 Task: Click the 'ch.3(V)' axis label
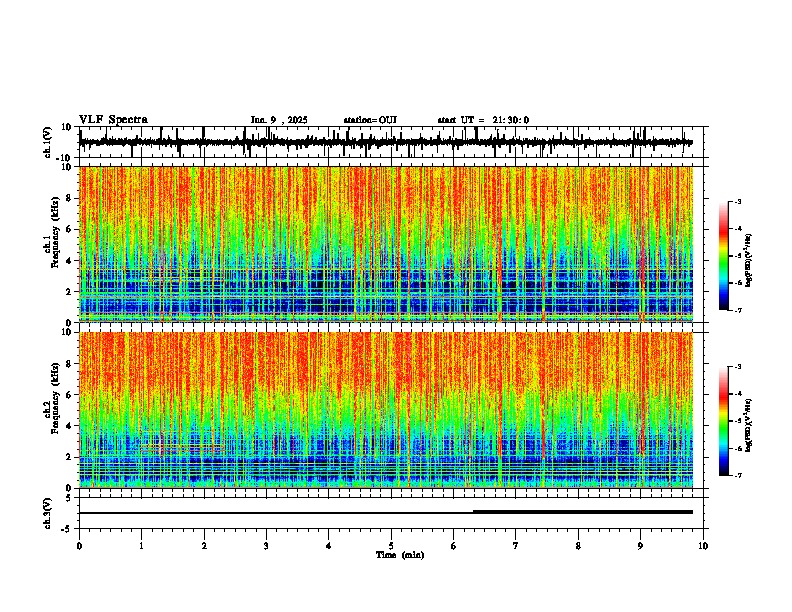pyautogui.click(x=48, y=513)
